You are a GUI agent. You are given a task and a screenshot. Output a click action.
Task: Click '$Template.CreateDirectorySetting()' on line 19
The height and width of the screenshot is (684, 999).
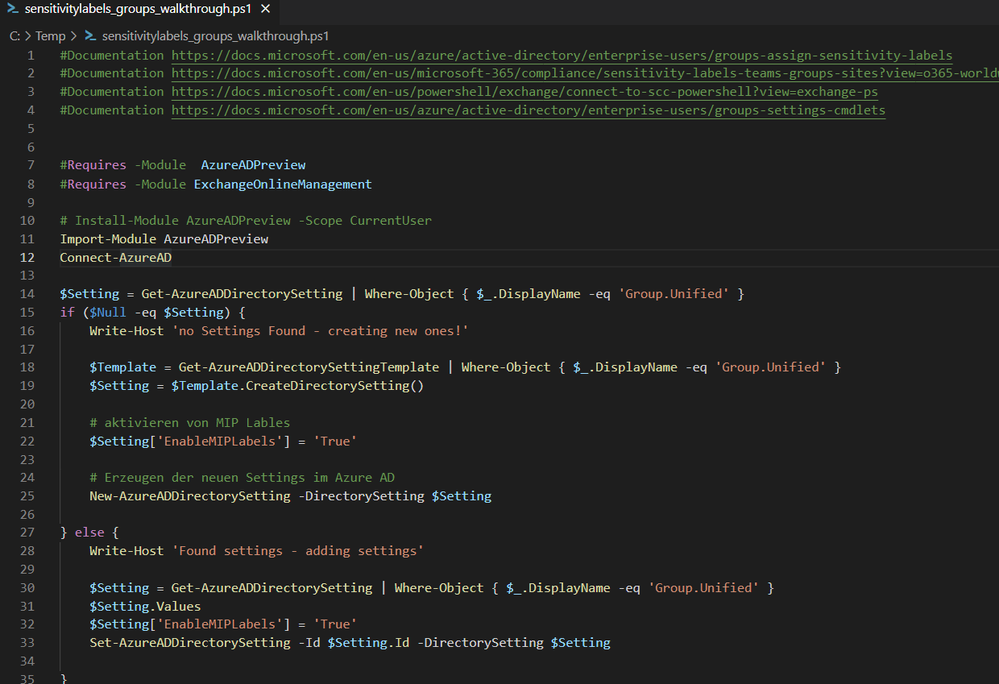[x=297, y=385]
